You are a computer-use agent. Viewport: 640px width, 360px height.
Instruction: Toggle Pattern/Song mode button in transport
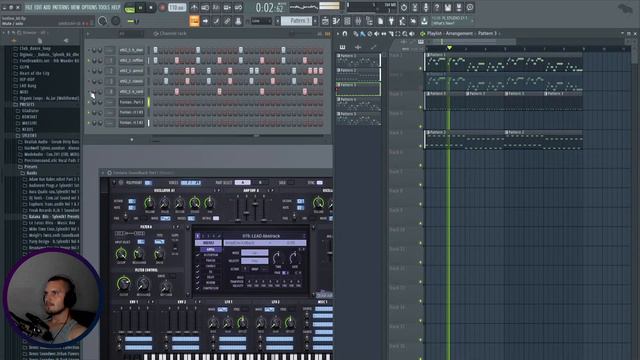130,8
